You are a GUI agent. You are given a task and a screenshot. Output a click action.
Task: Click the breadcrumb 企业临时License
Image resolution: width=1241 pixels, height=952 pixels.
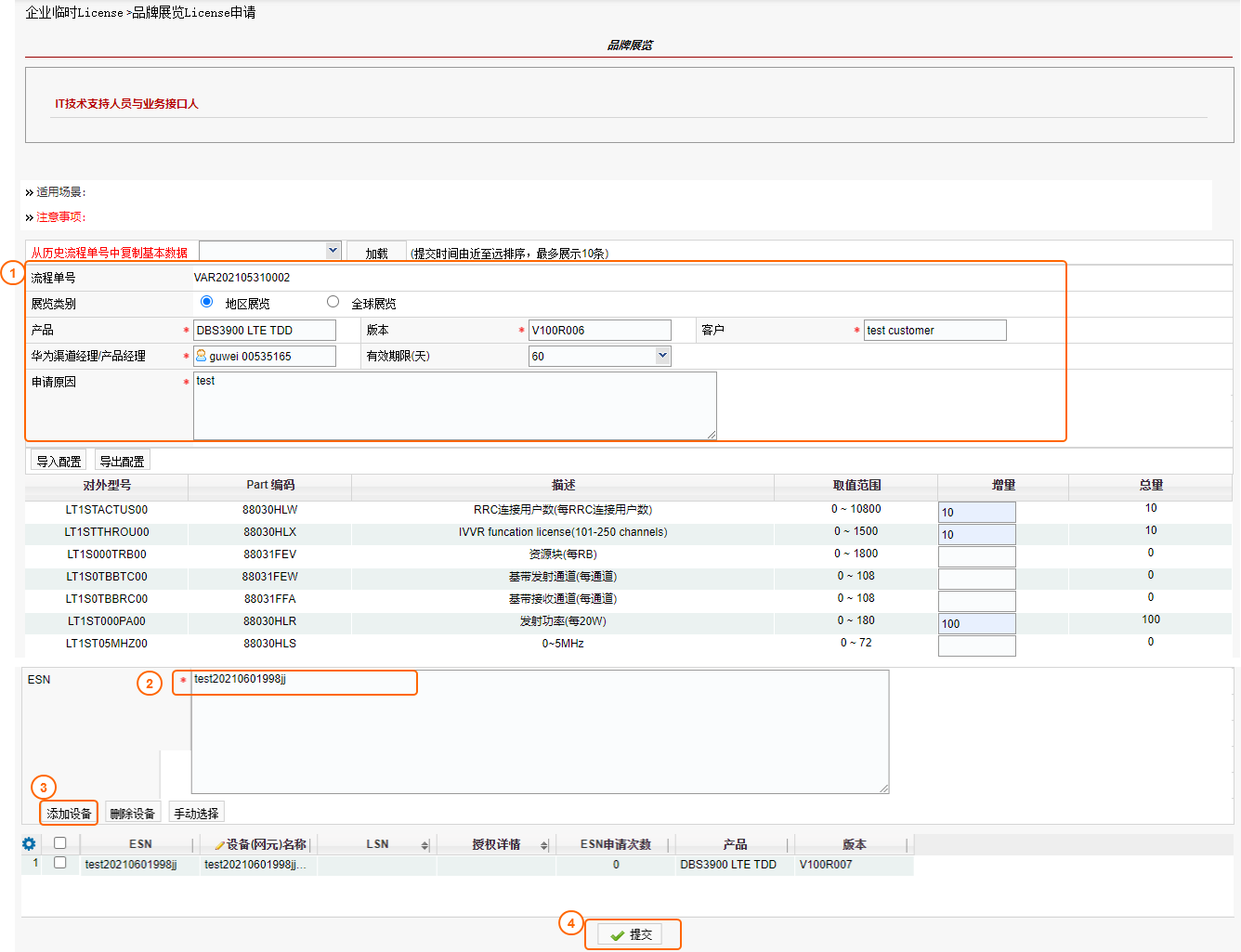click(74, 13)
